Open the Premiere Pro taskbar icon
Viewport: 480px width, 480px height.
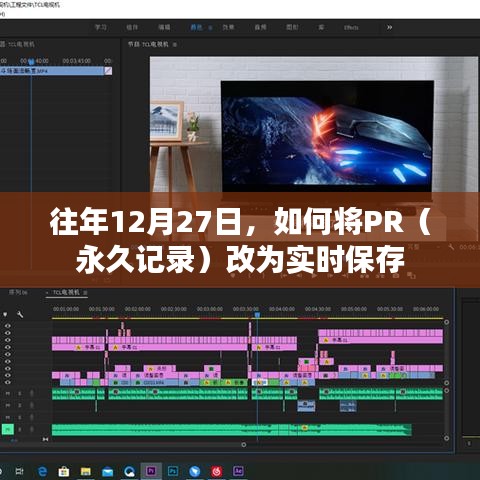coord(151,471)
